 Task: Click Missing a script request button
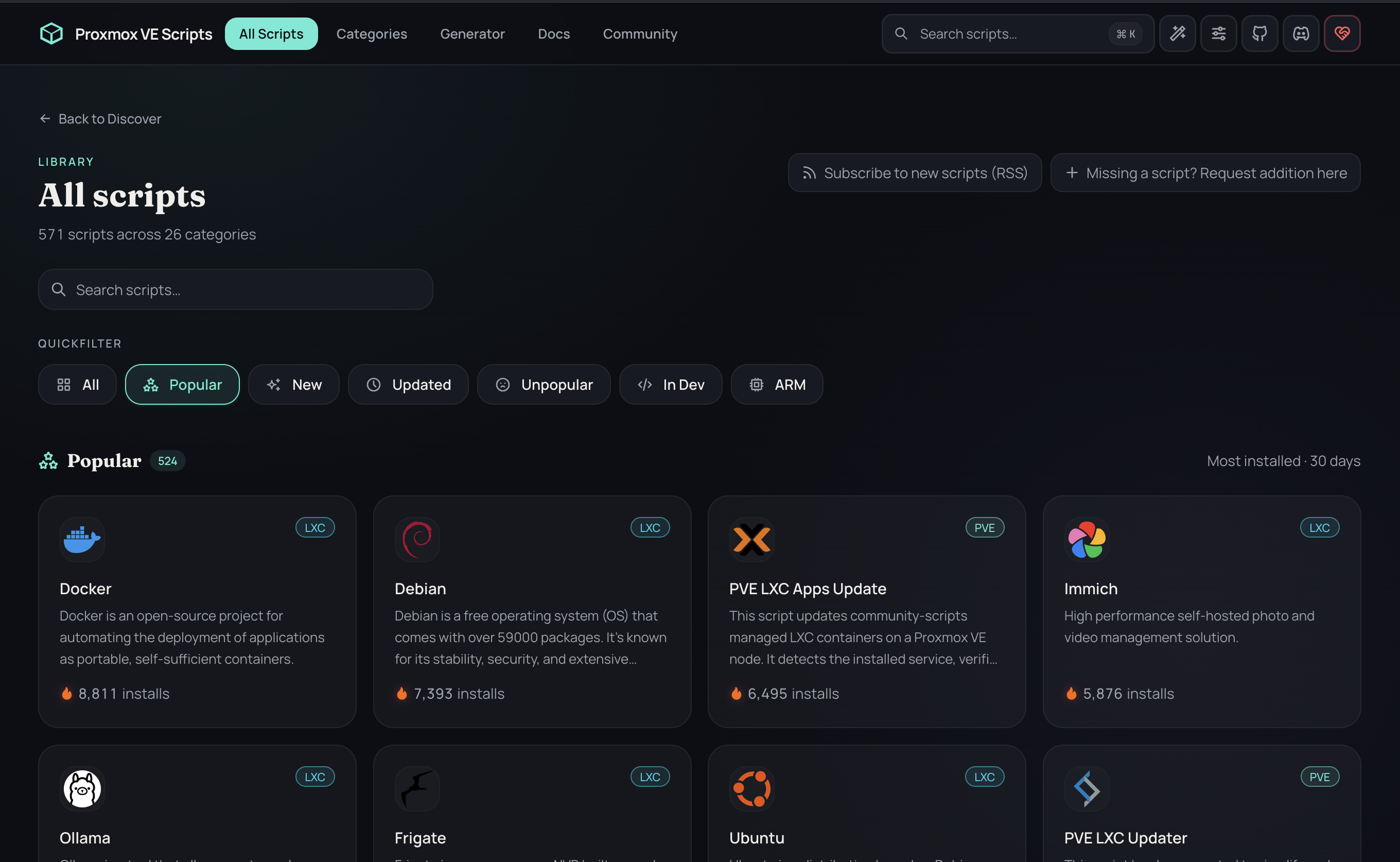pos(1205,173)
